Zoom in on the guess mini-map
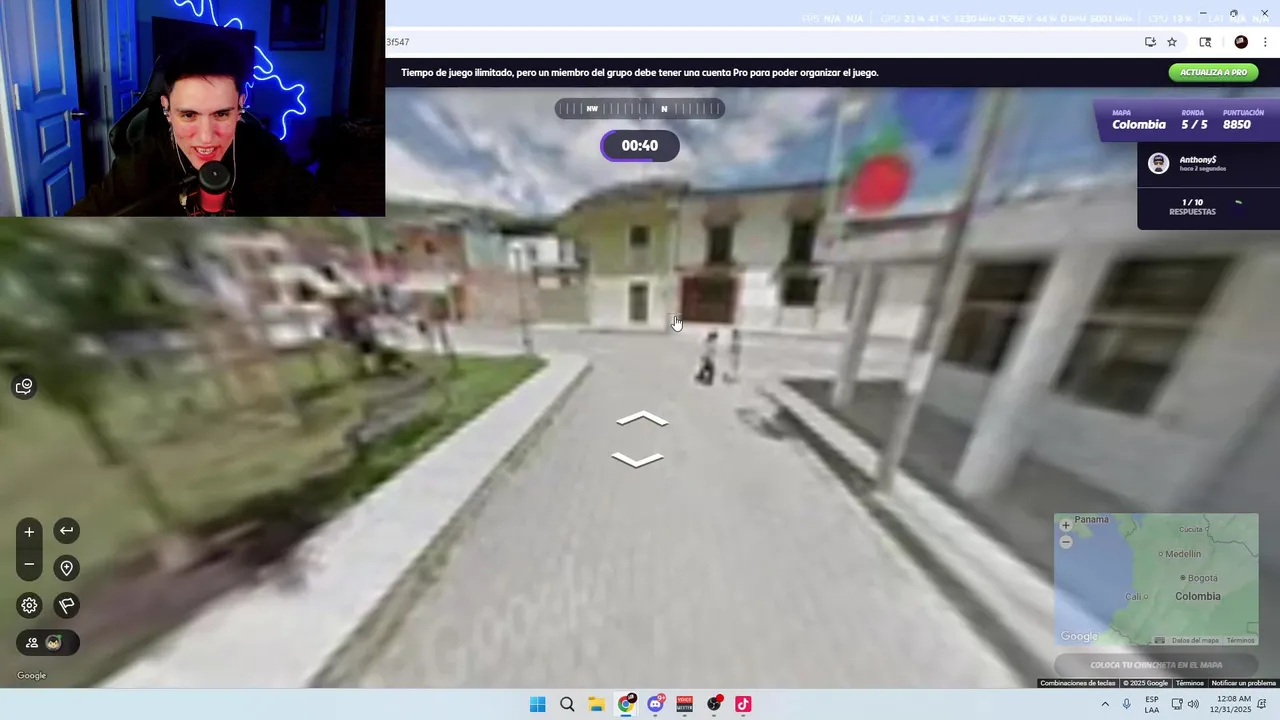 pyautogui.click(x=1066, y=525)
